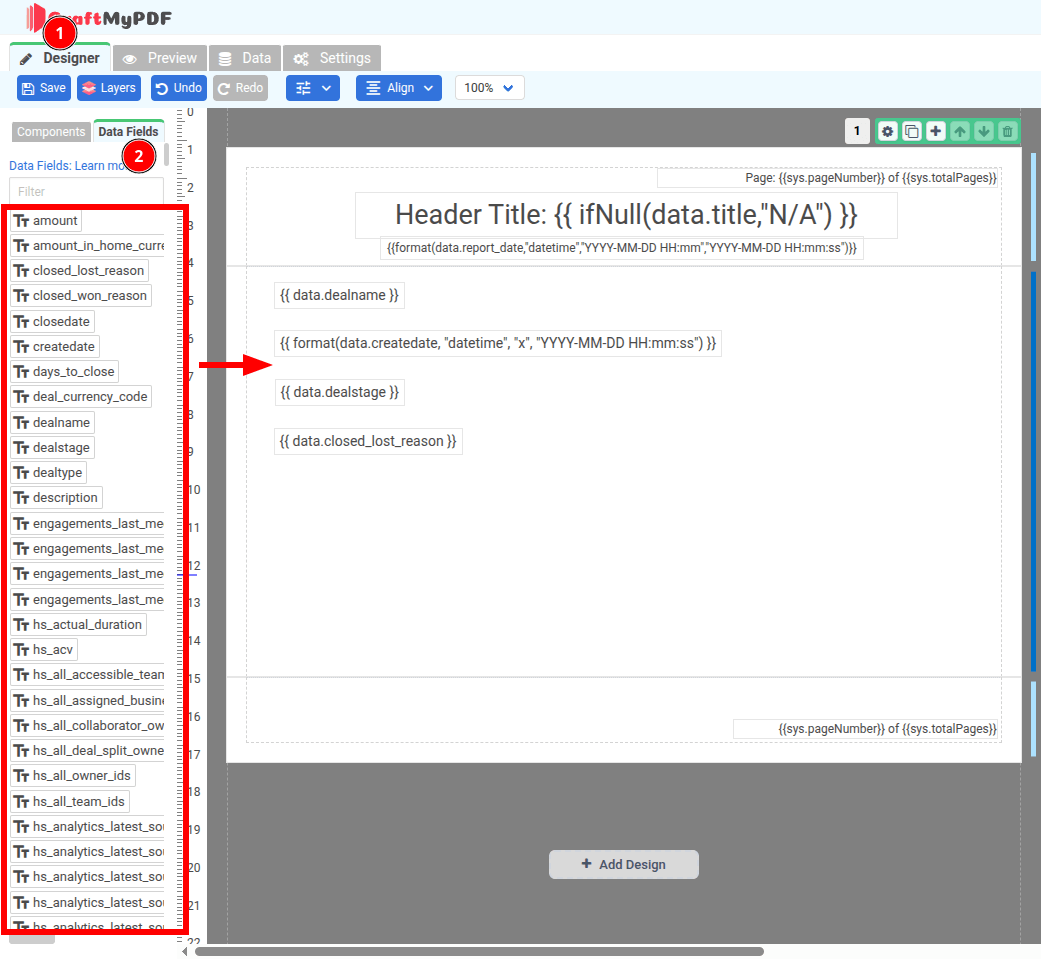1041x965 pixels.
Task: Click the Data Fields list scrollbar
Action: click(x=166, y=154)
